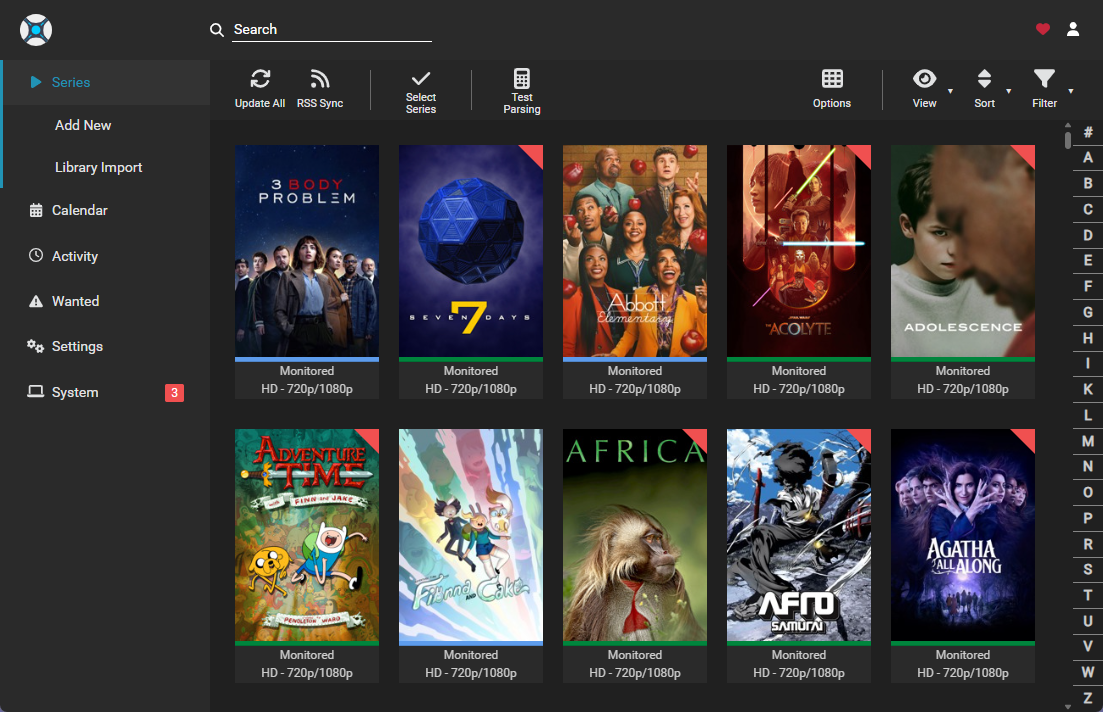
Task: Jump to letter D in index
Action: point(1088,235)
